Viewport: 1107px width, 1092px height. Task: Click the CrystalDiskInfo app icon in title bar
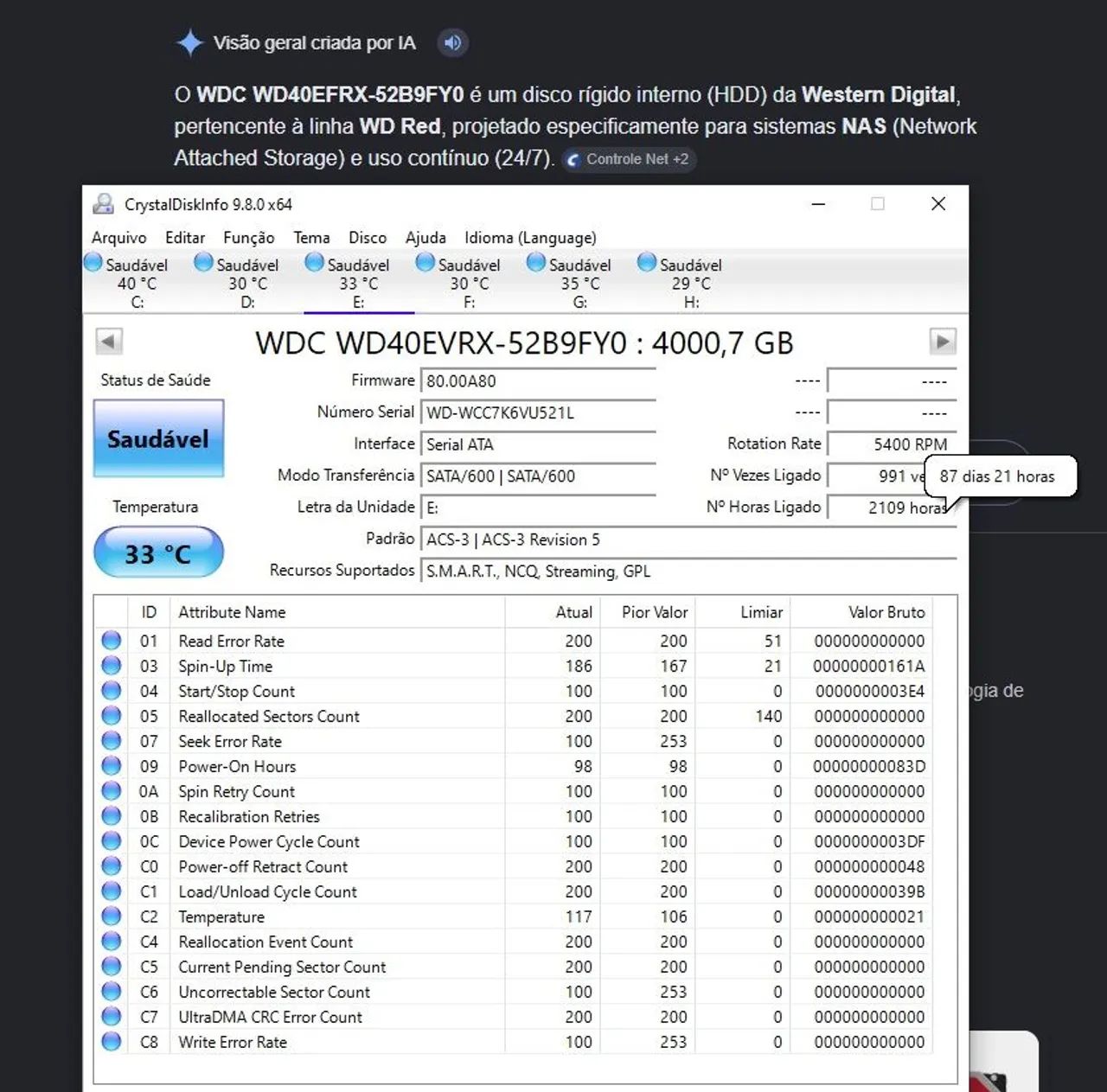(104, 204)
